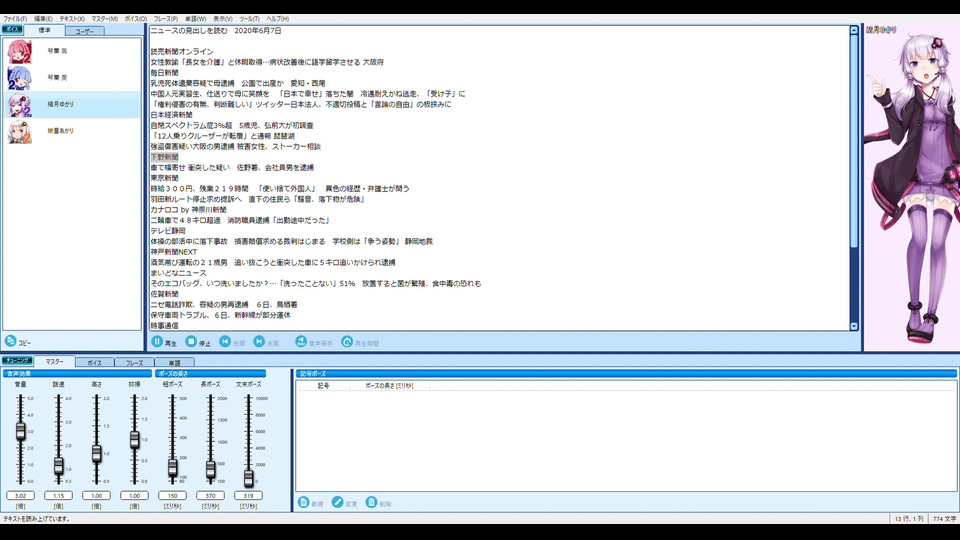Click the 抑揚 intonation slider handle

(x=134, y=440)
